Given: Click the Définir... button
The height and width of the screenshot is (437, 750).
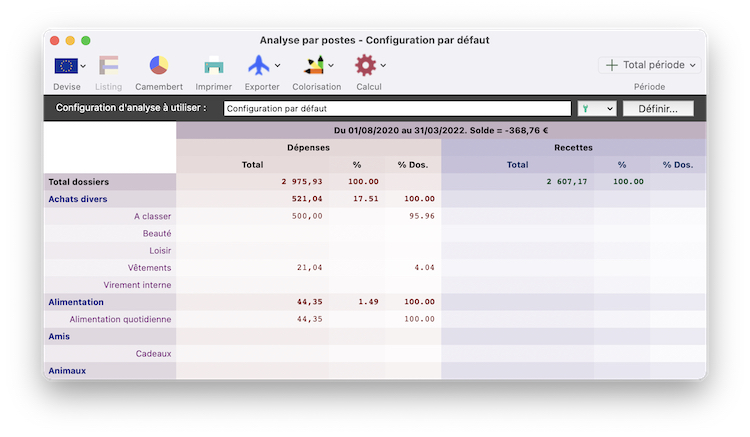Looking at the screenshot, I should click(658, 109).
